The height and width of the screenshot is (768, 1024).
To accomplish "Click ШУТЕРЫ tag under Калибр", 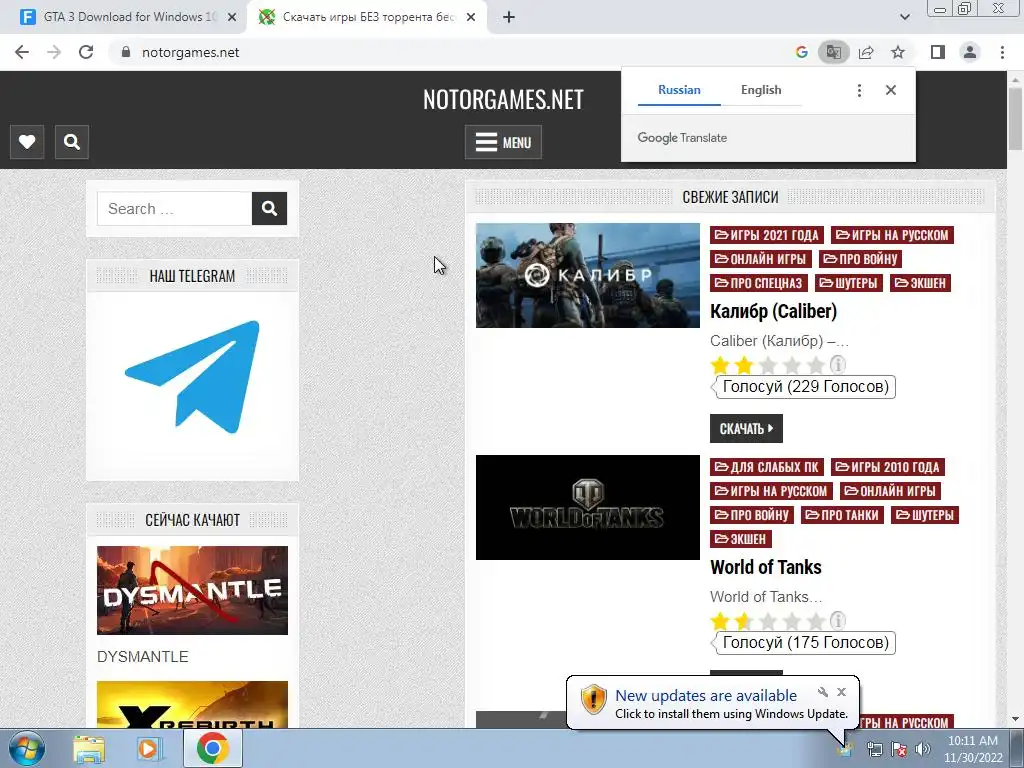I will pos(849,283).
